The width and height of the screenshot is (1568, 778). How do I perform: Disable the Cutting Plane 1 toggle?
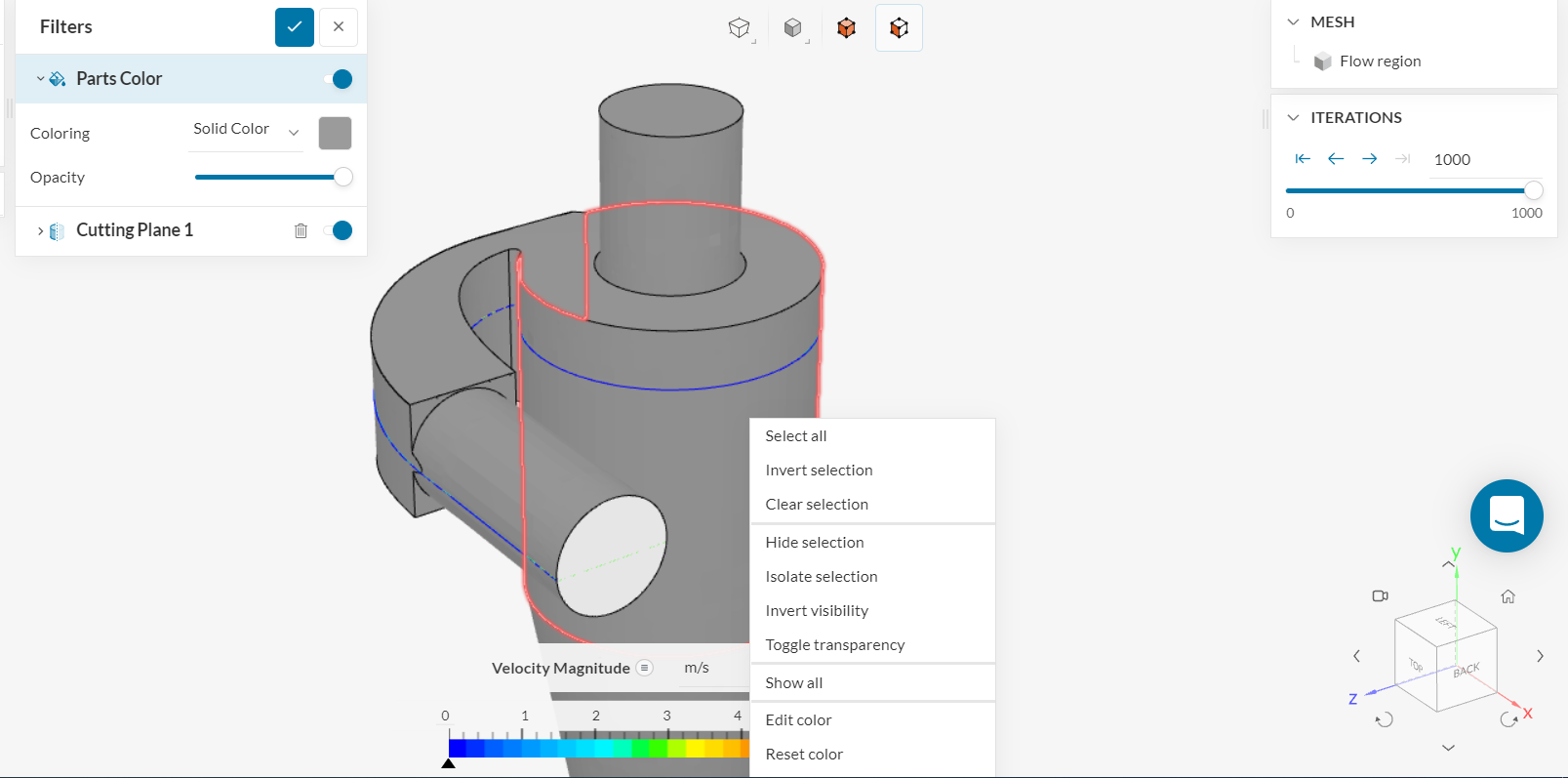(x=338, y=230)
